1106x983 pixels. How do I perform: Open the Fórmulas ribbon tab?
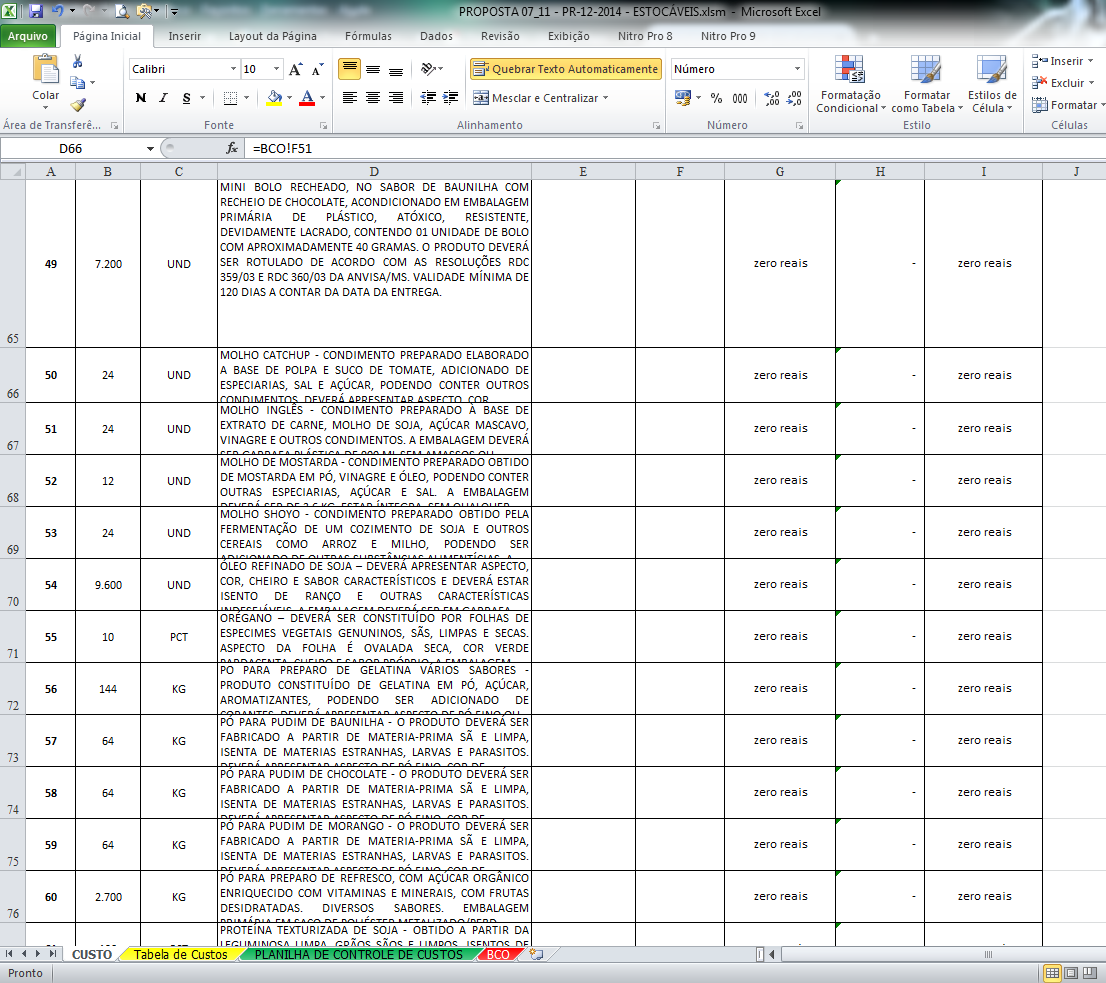[x=368, y=36]
